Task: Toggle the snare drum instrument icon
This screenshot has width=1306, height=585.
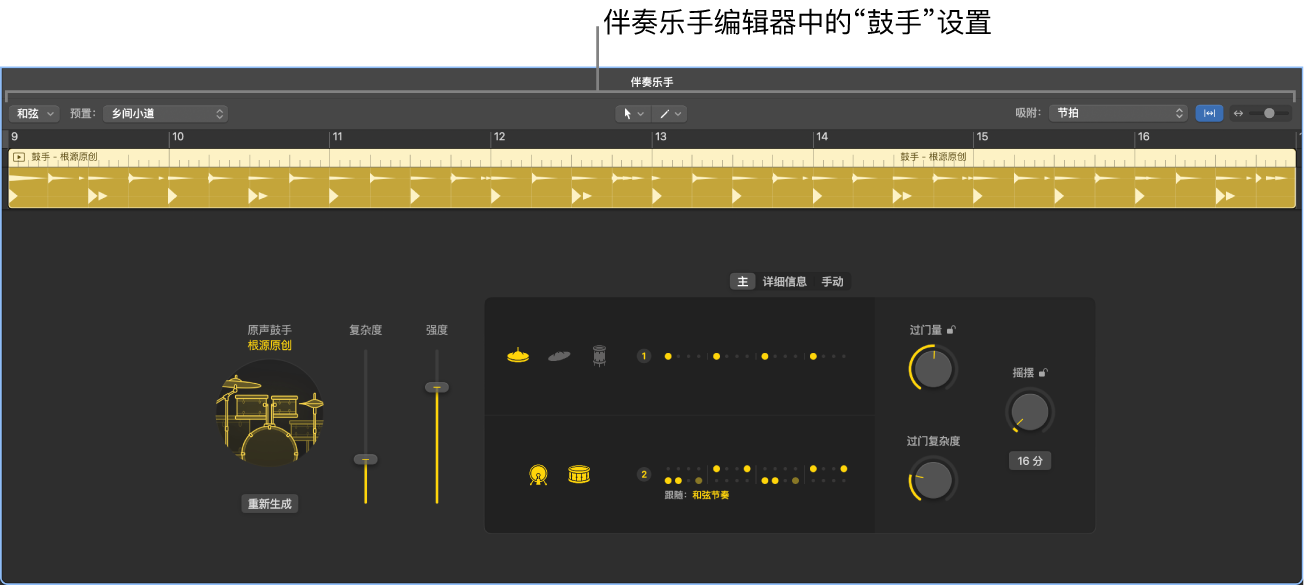Action: 579,474
